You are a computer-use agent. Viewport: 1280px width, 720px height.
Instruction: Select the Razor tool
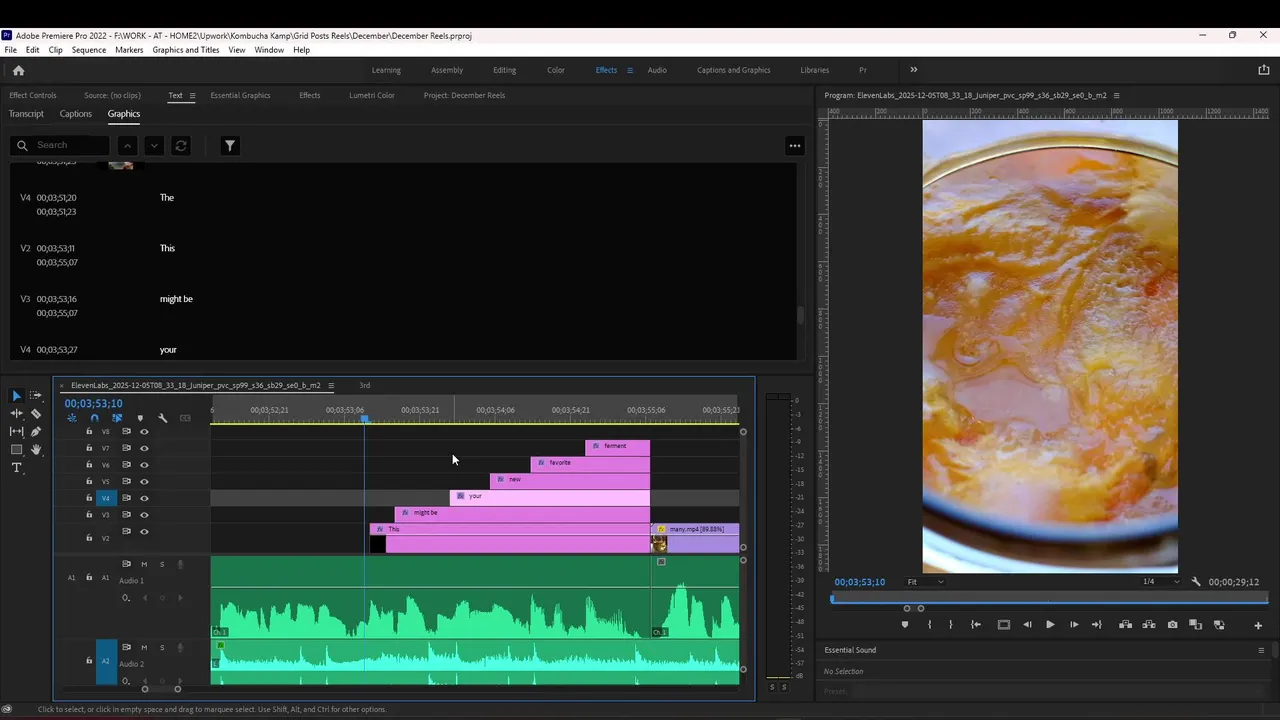click(x=36, y=414)
